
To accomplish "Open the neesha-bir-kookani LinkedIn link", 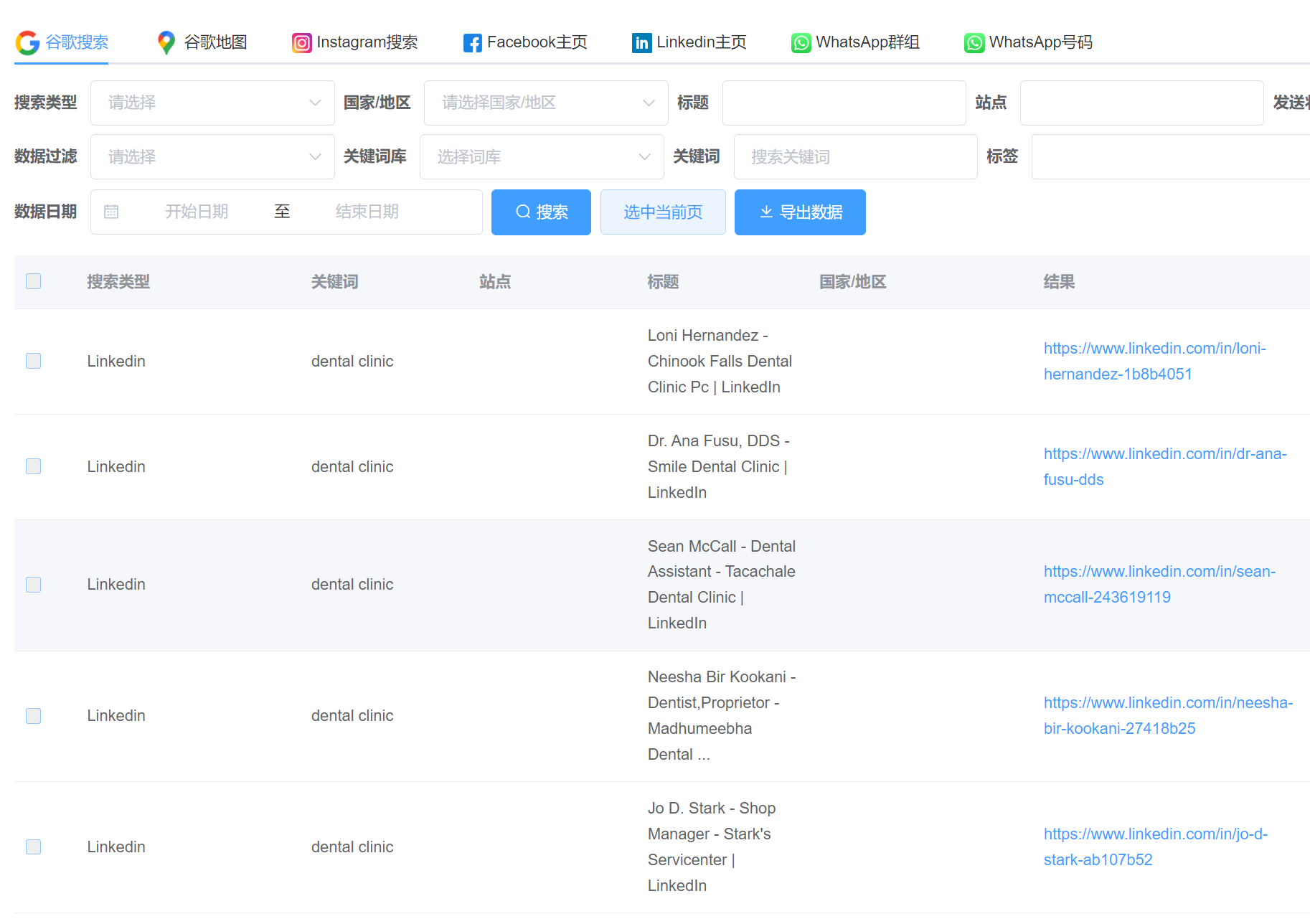I will tap(1169, 715).
